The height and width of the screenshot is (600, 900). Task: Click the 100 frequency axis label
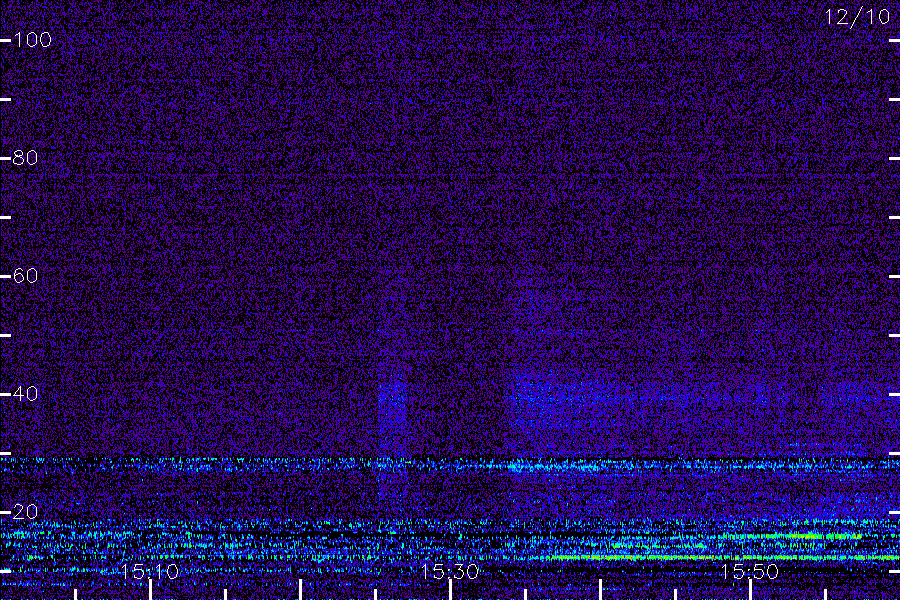coord(32,40)
